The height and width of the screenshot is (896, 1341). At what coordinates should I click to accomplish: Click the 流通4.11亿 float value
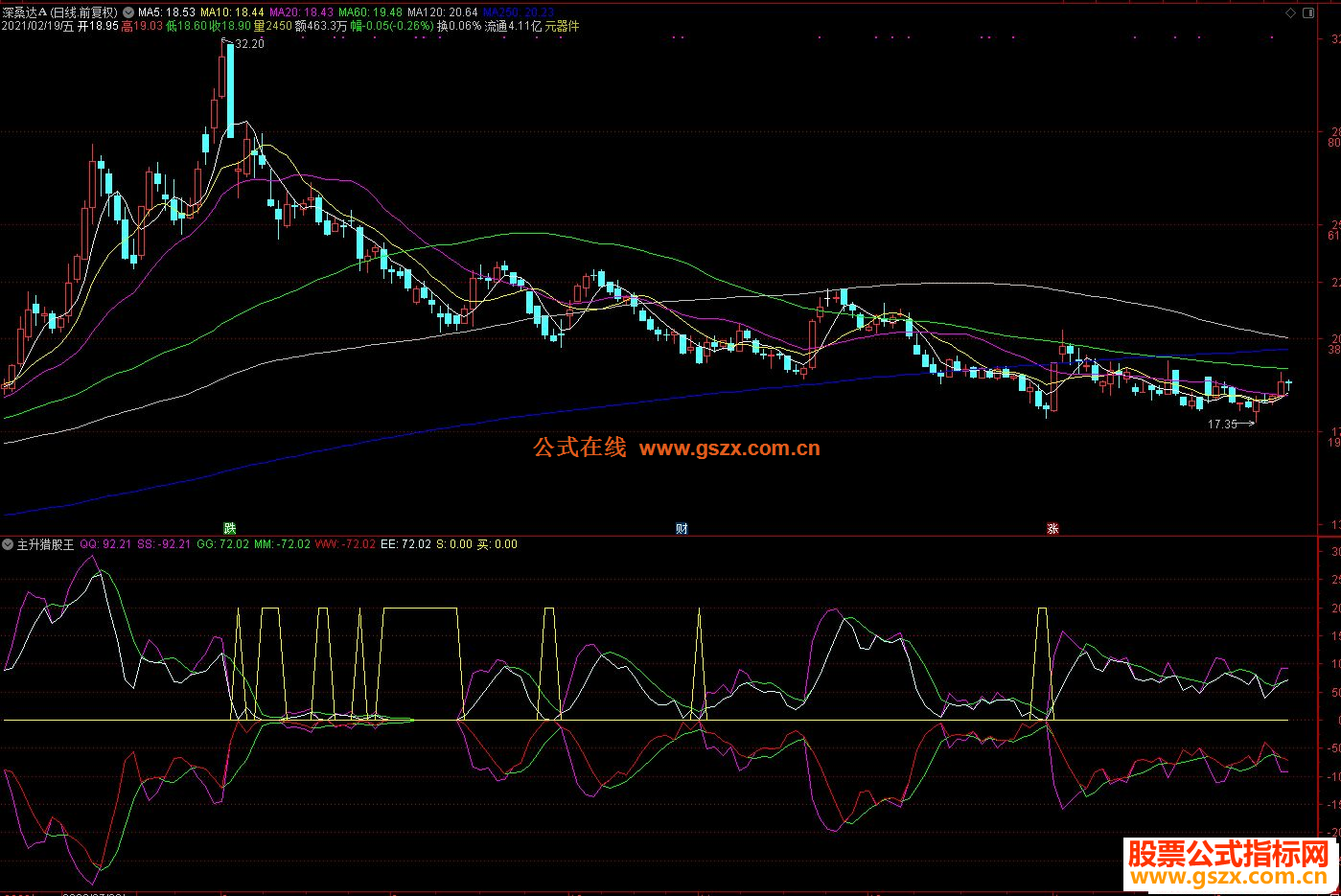[513, 27]
